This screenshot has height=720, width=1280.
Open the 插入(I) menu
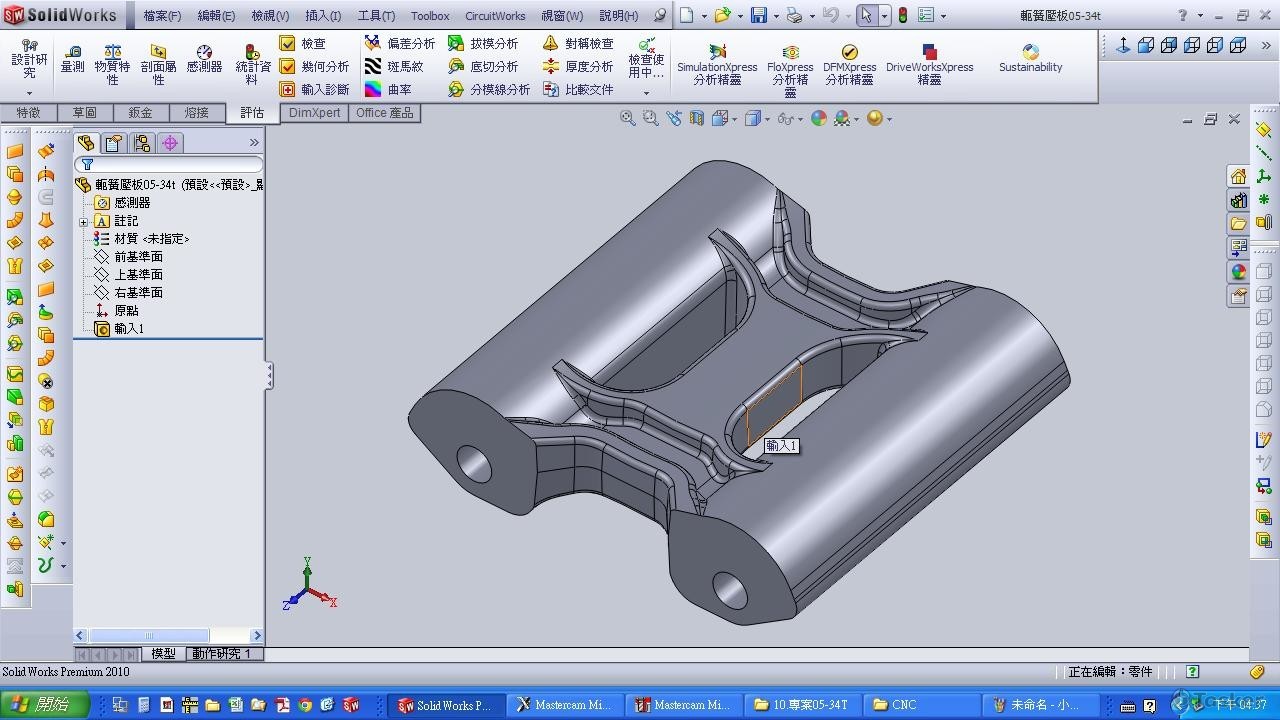[322, 15]
